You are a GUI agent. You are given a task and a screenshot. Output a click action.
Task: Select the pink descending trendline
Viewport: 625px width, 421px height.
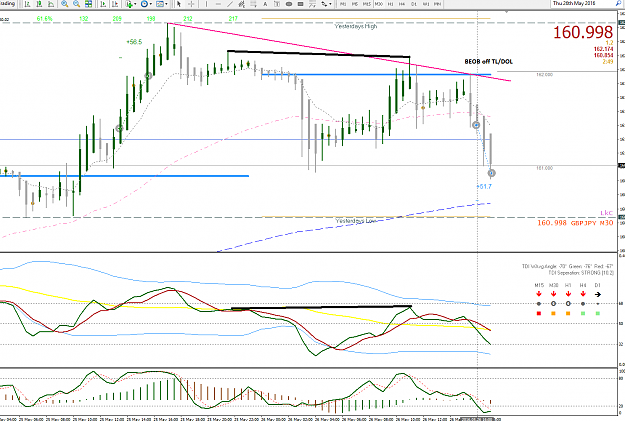point(339,52)
